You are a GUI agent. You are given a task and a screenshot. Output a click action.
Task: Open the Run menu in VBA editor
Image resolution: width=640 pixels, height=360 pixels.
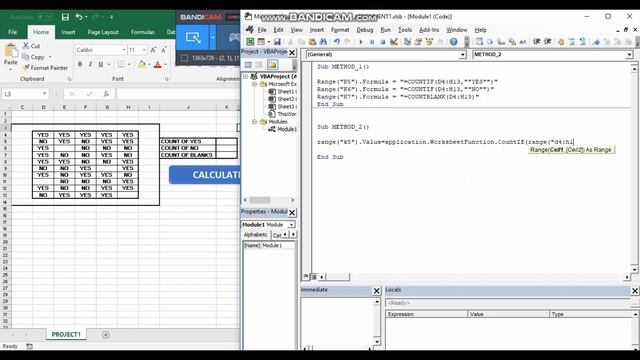[x=385, y=30]
